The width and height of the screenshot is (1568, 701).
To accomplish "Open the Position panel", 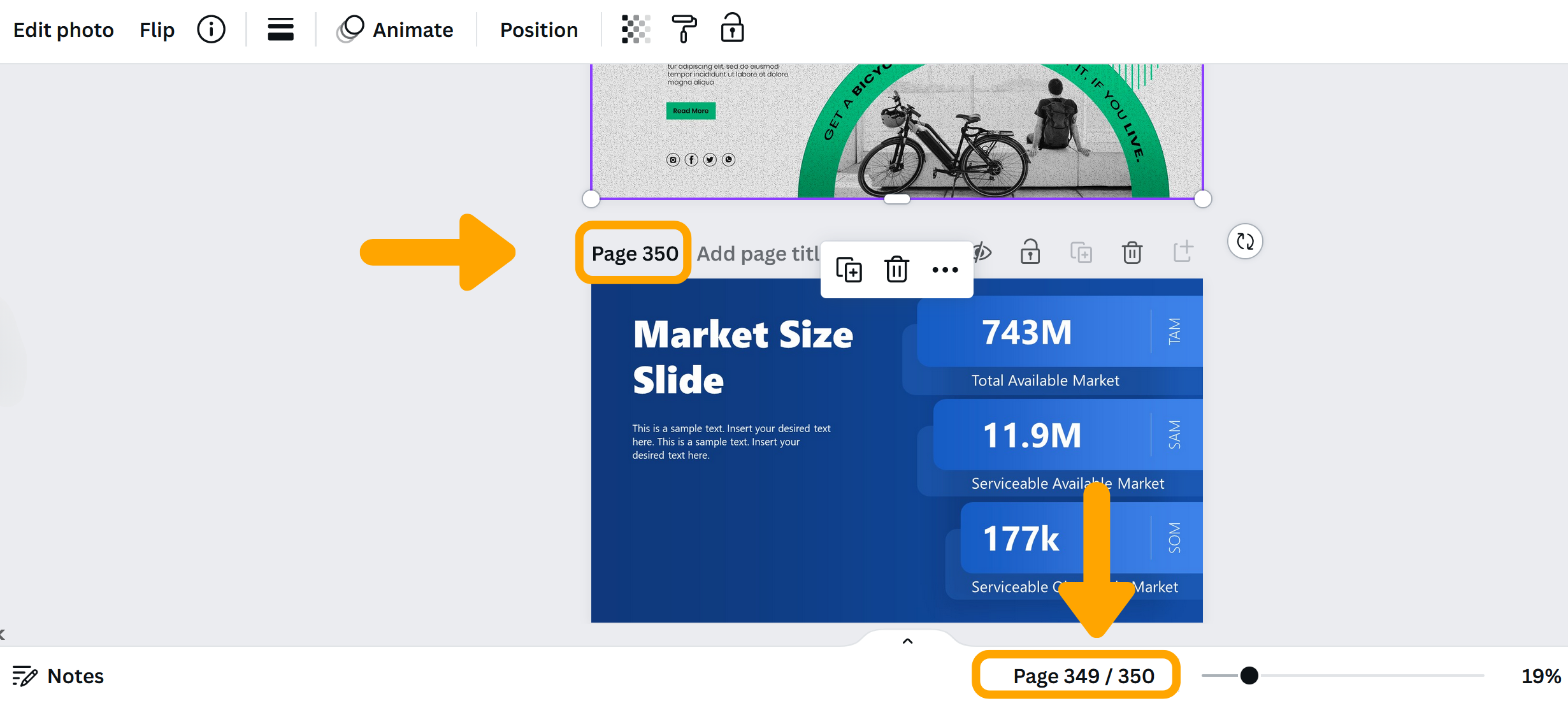I will tap(538, 30).
